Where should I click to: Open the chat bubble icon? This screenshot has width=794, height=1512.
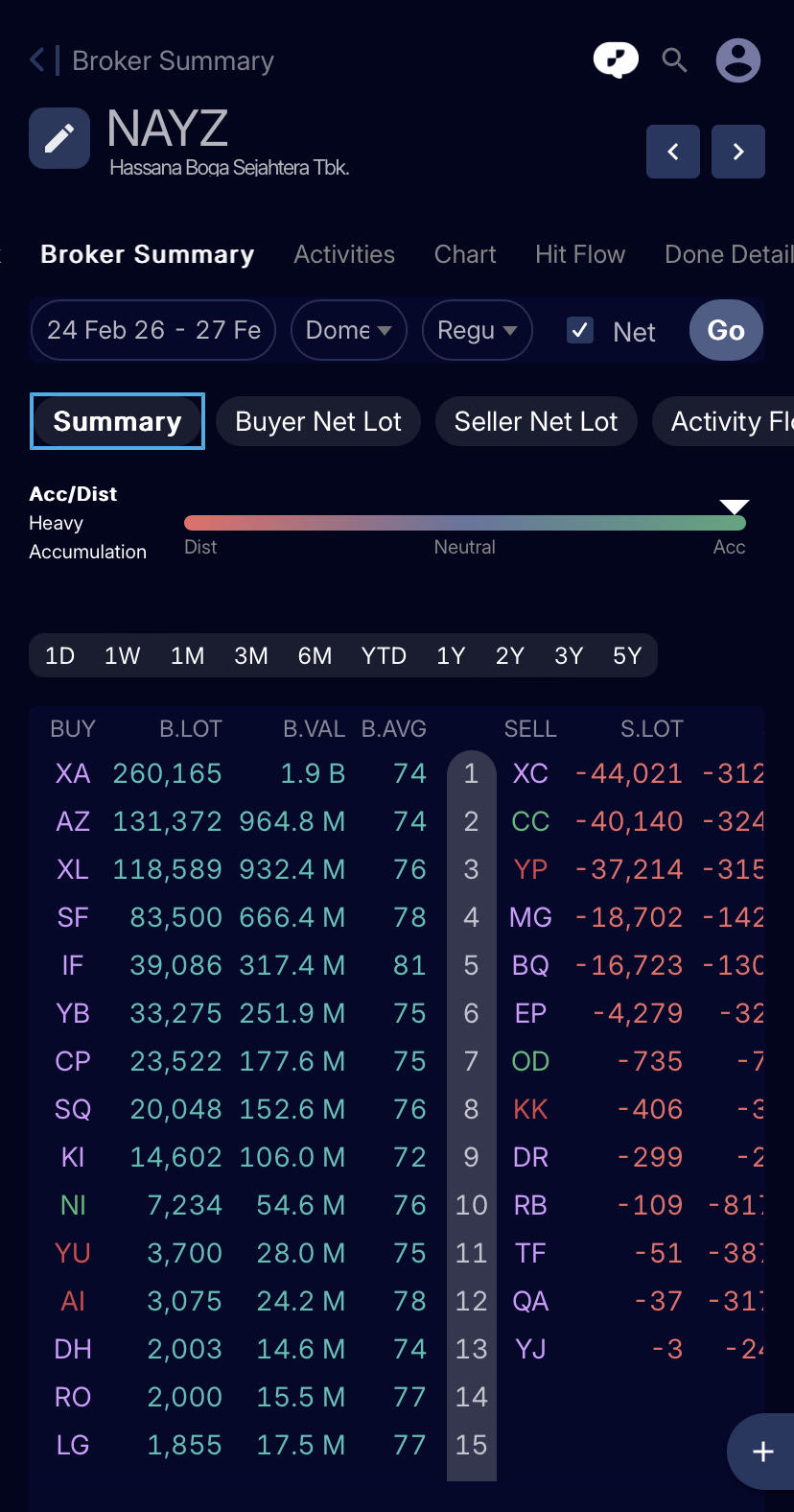point(616,60)
